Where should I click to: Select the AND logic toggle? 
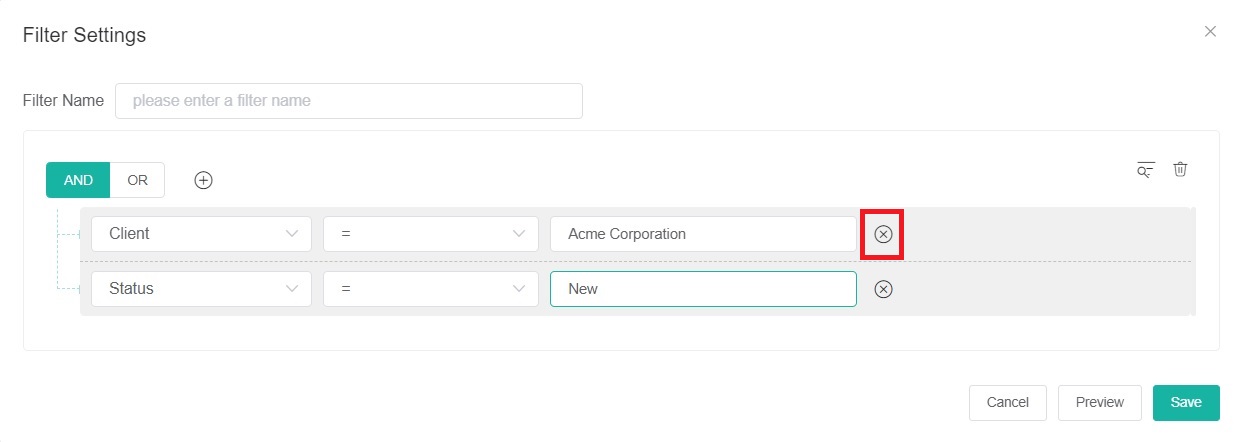(78, 180)
